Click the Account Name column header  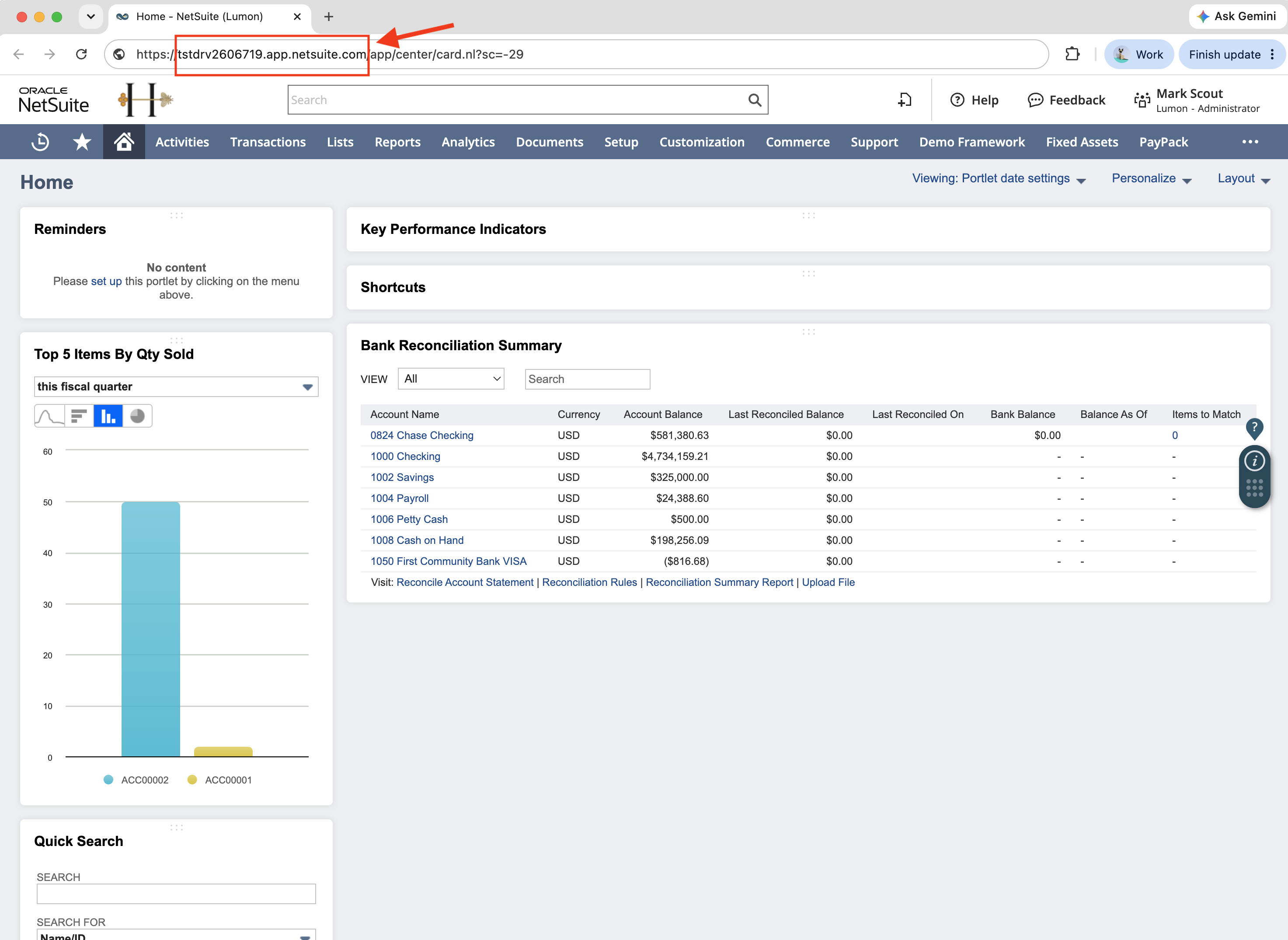(x=404, y=414)
